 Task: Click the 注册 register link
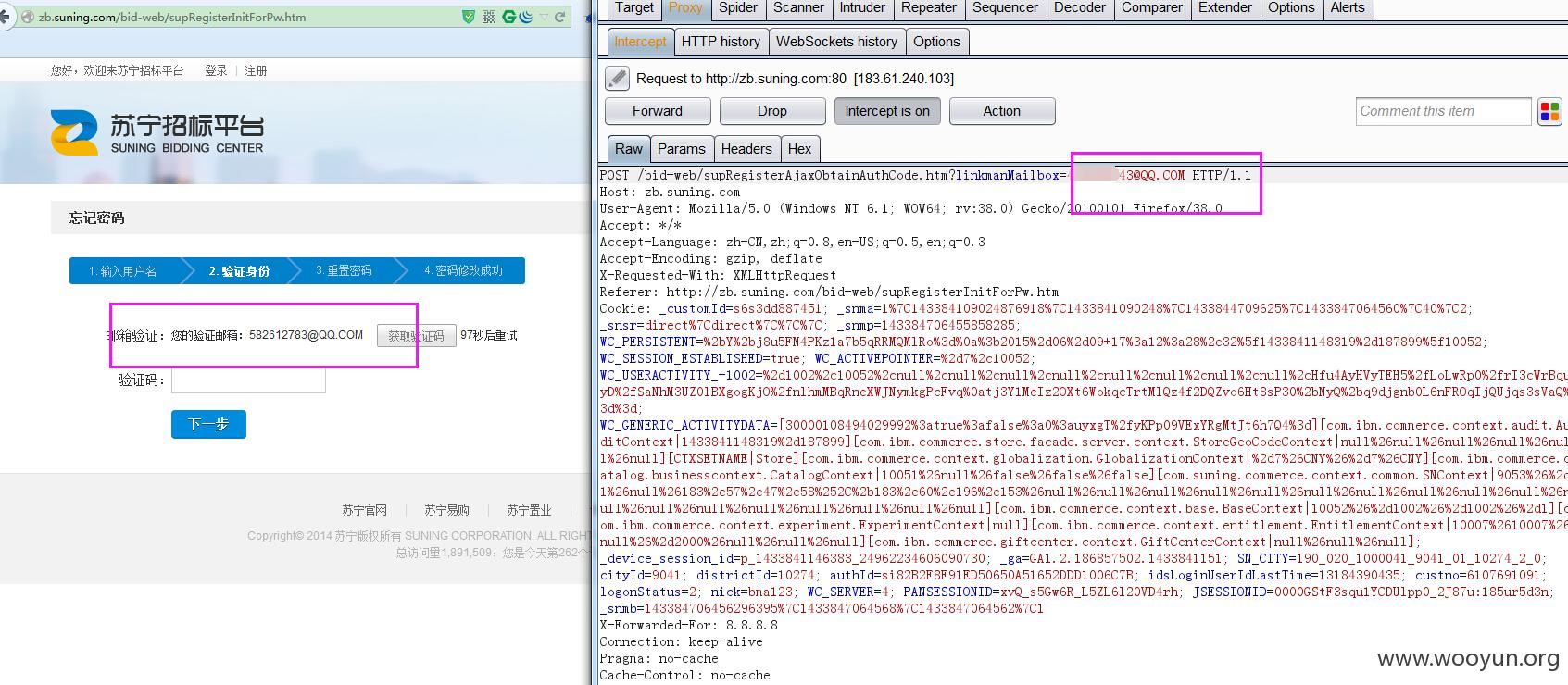[x=256, y=70]
